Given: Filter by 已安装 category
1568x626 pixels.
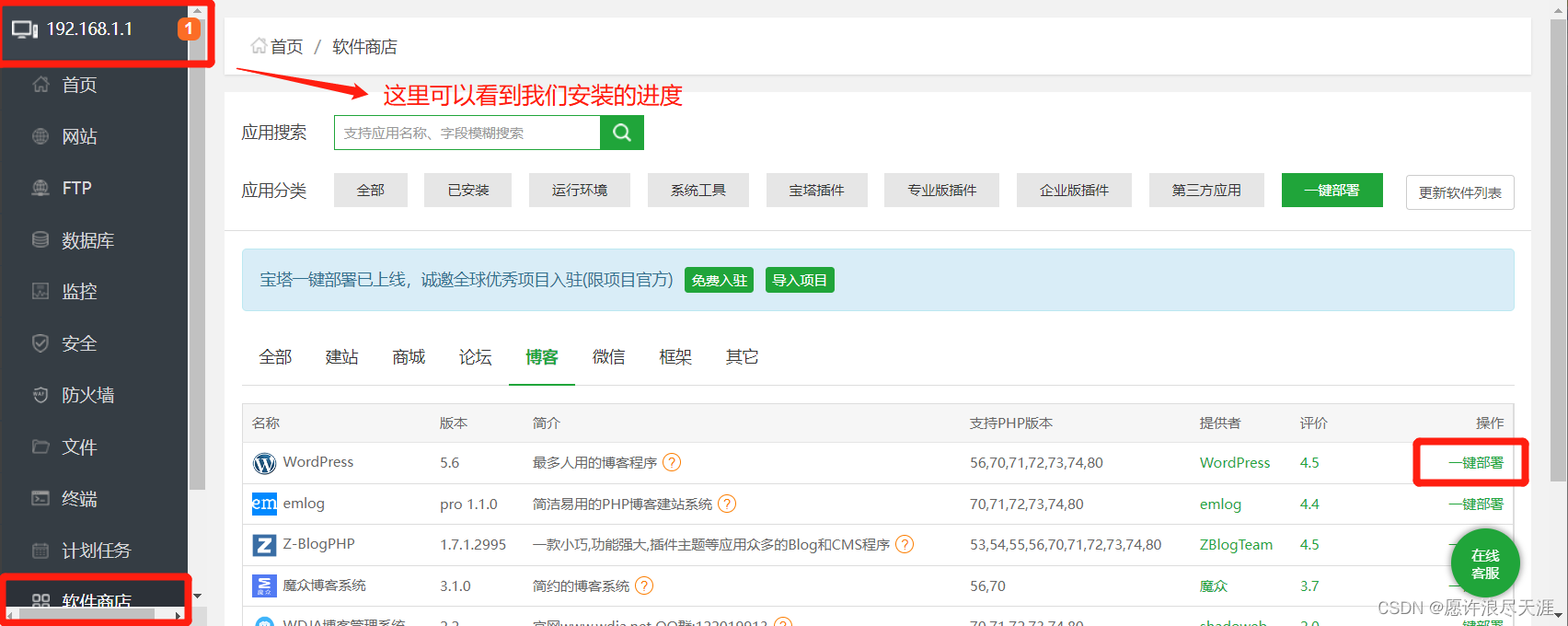Looking at the screenshot, I should (x=468, y=190).
